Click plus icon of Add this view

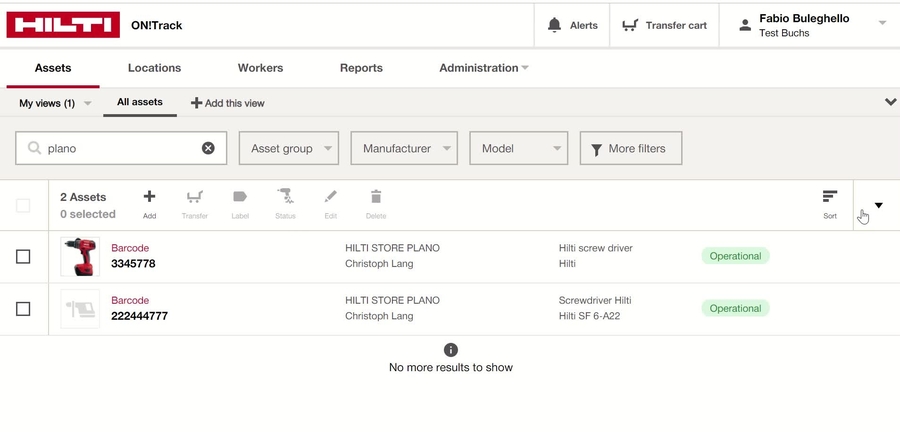point(196,103)
